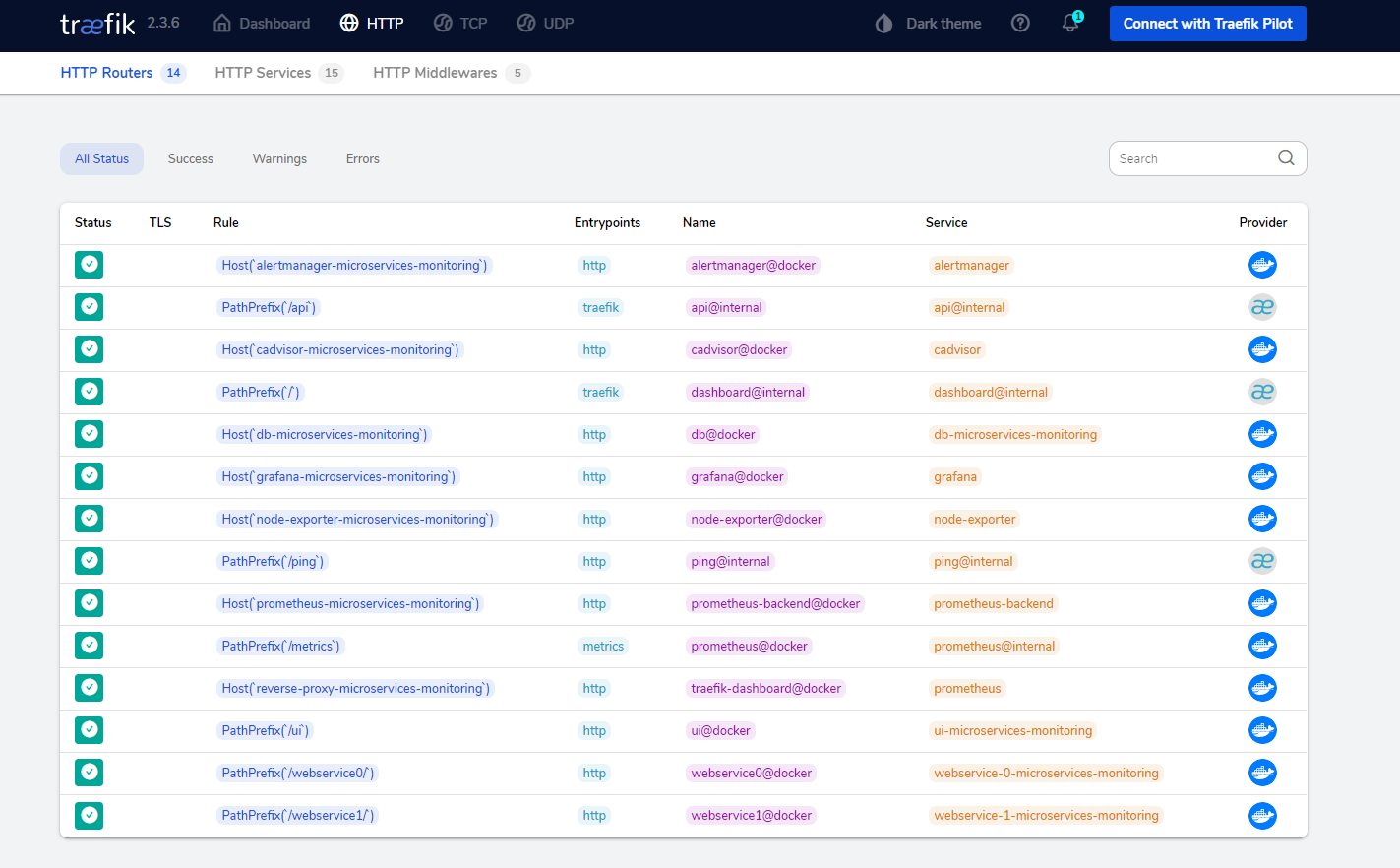1400x868 pixels.
Task: Toggle the Dark theme switch
Action: pos(928,24)
